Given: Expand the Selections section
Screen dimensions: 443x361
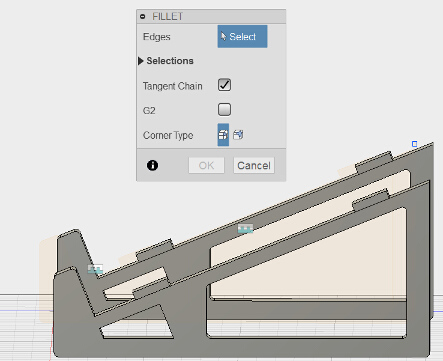Looking at the screenshot, I should [141, 61].
